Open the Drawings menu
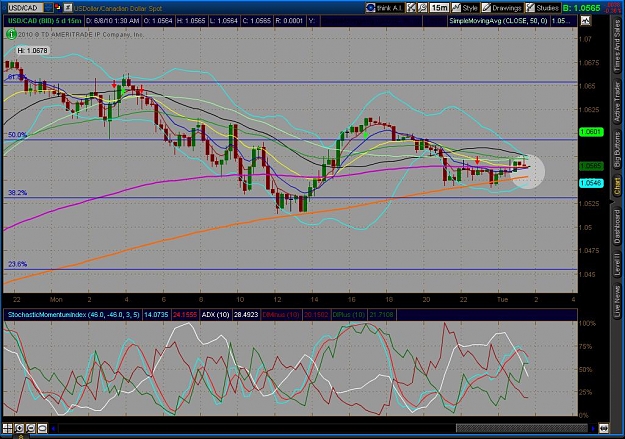Viewport: 625px width, 439px height. pyautogui.click(x=501, y=8)
